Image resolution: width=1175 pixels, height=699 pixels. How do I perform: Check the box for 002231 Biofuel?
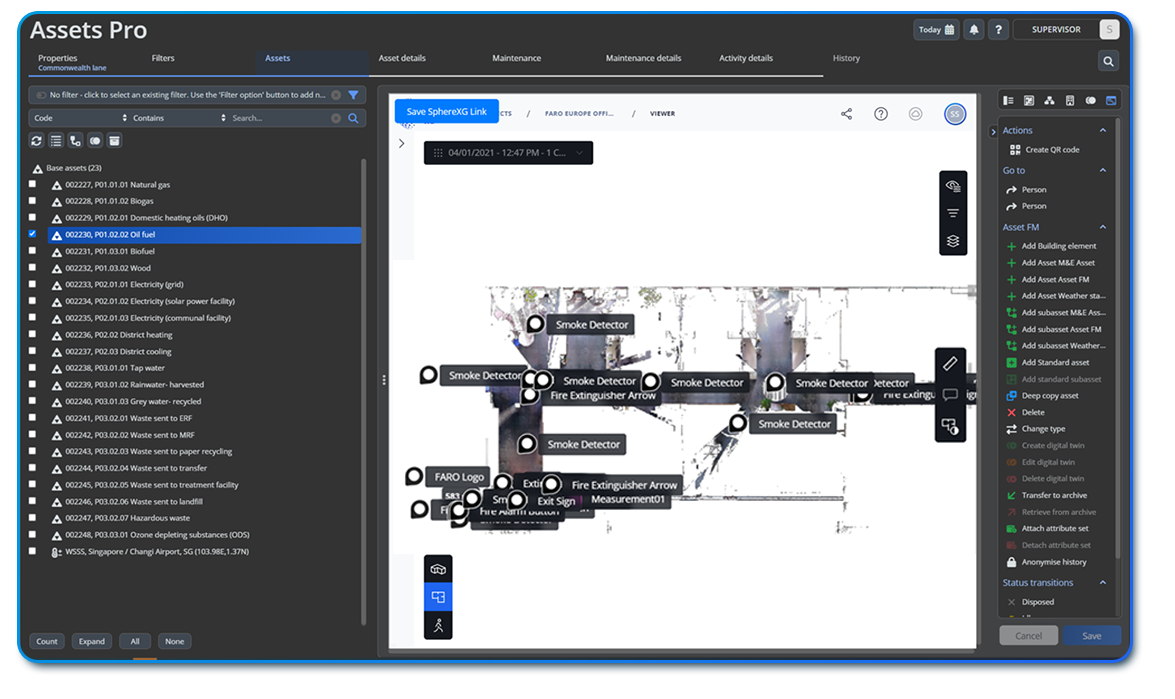pyautogui.click(x=32, y=251)
